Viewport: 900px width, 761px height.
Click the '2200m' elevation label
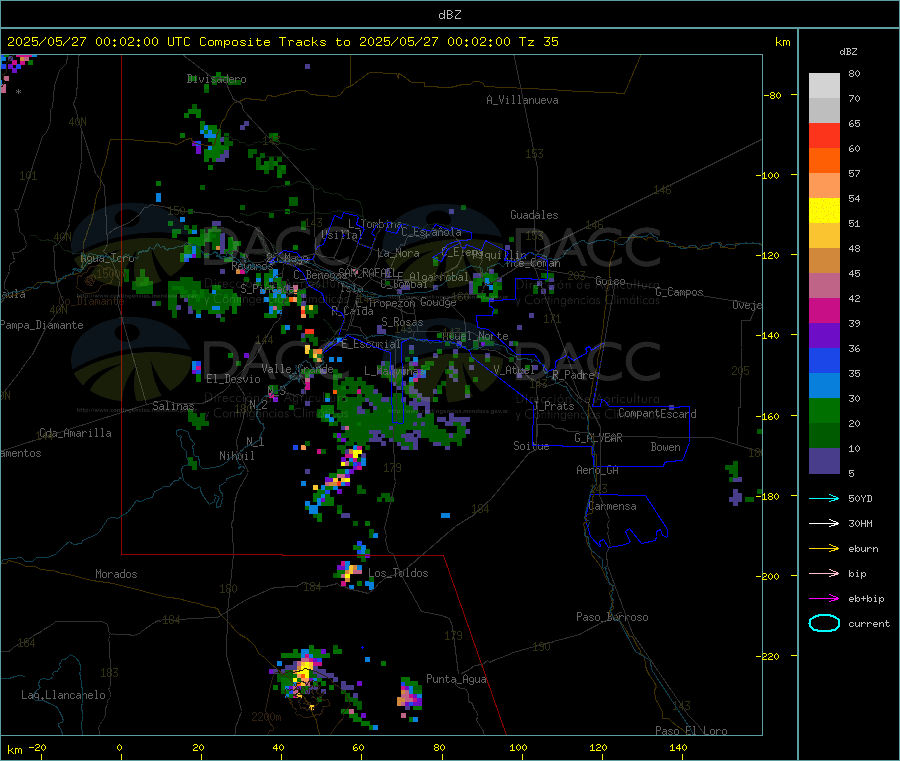(266, 717)
